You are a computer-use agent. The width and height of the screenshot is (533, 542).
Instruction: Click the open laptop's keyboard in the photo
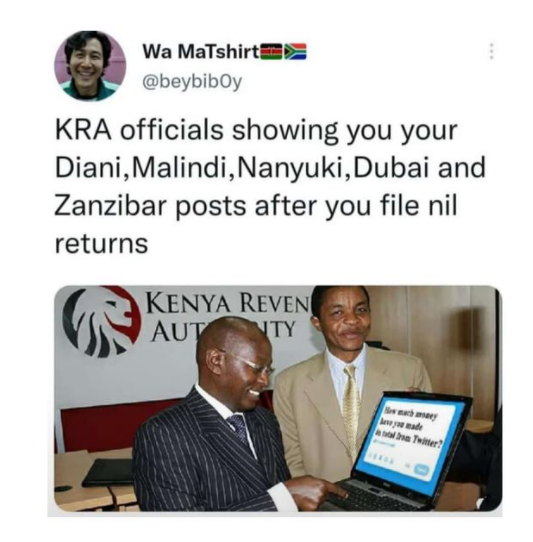coord(371,496)
